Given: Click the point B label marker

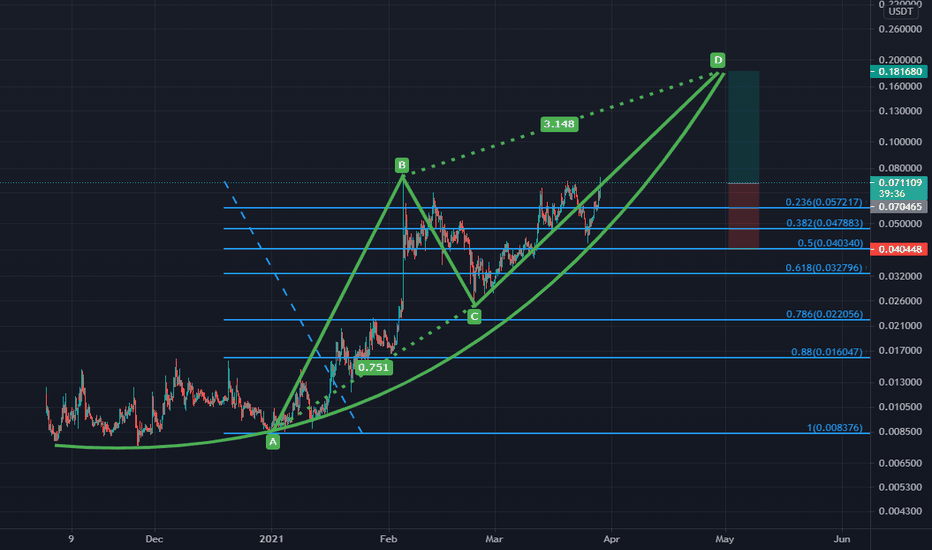Looking at the screenshot, I should 402,165.
